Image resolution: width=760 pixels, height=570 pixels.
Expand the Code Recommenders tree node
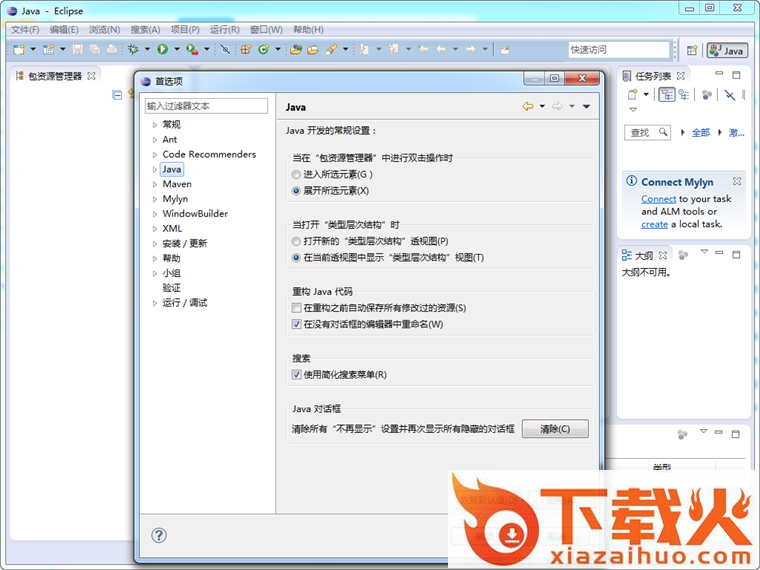coord(155,155)
